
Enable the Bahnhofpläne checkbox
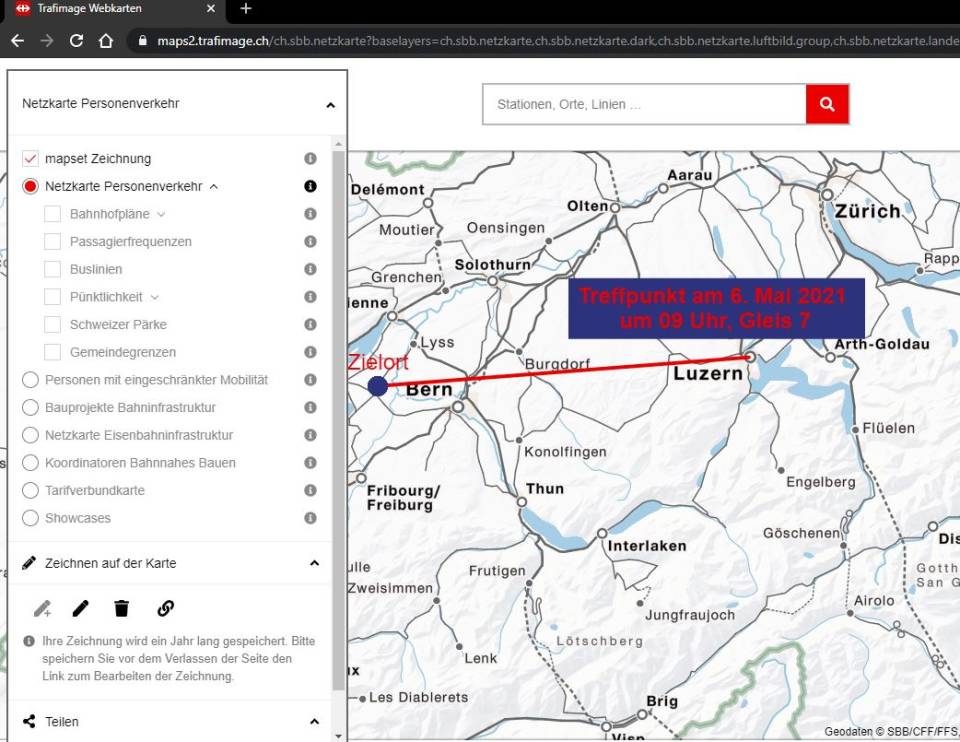click(x=53, y=214)
